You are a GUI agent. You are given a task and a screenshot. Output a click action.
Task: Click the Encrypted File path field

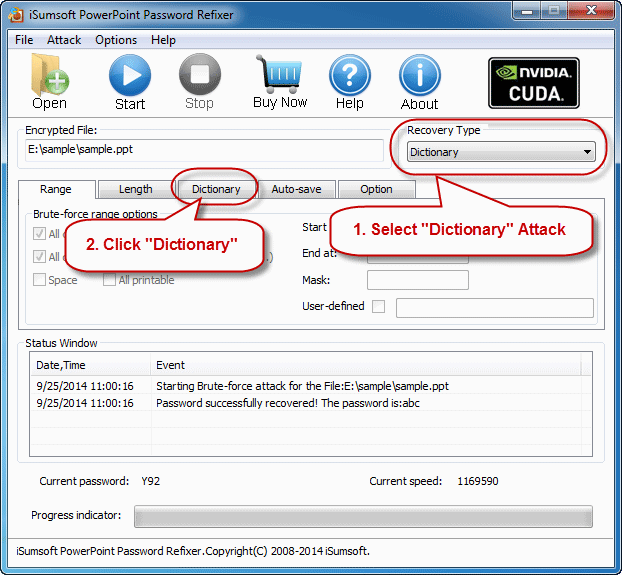coord(204,150)
